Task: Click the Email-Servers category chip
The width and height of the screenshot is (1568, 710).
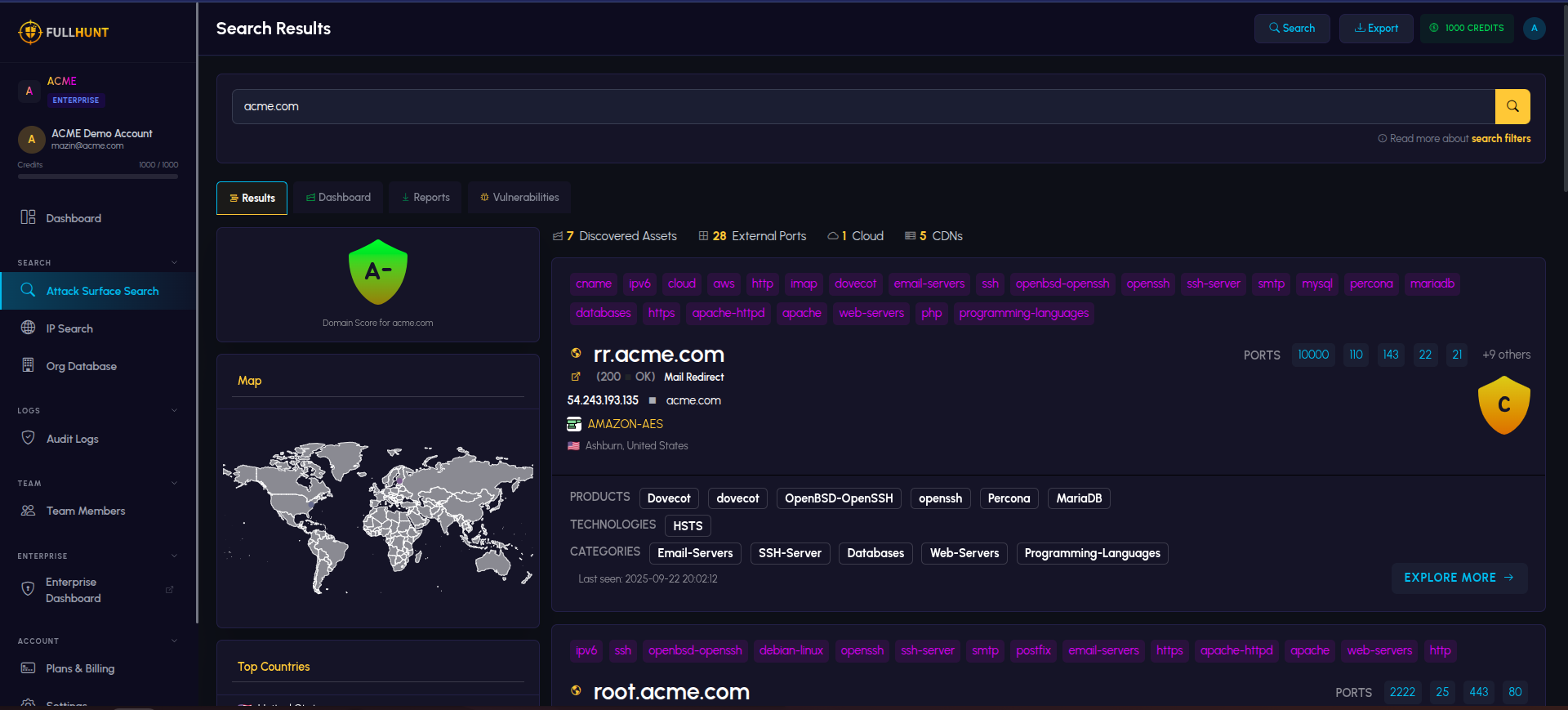Action: click(x=695, y=553)
